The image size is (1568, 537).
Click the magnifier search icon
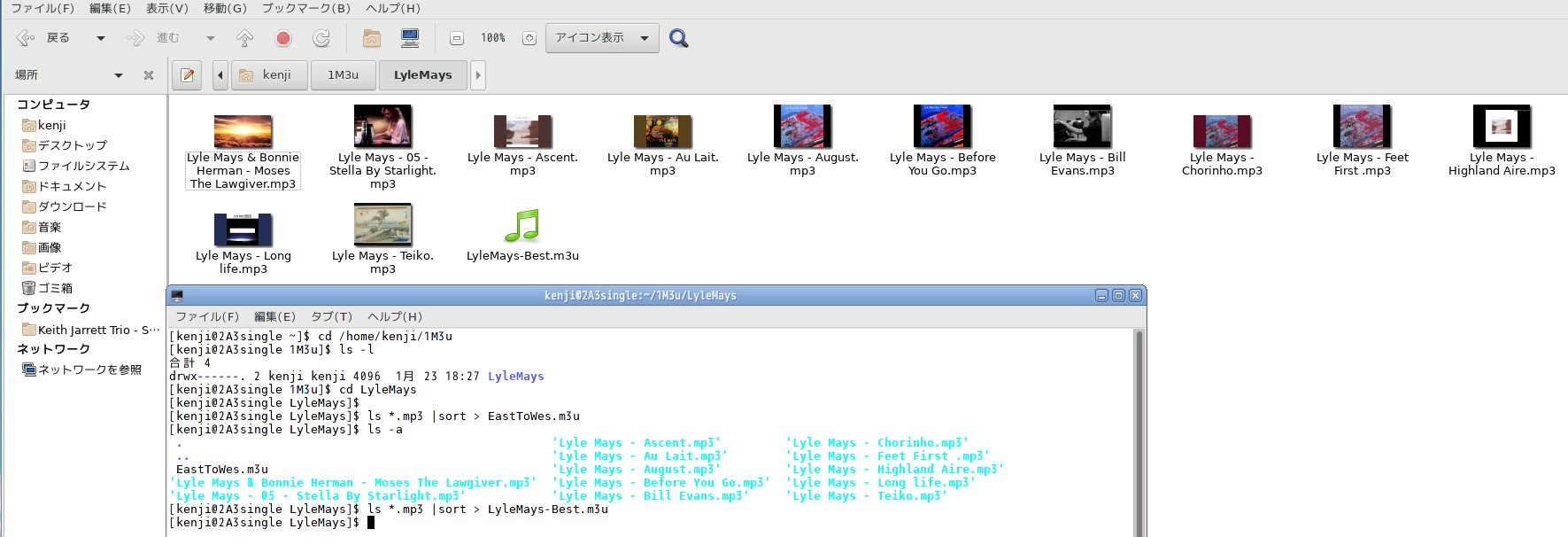(x=679, y=38)
